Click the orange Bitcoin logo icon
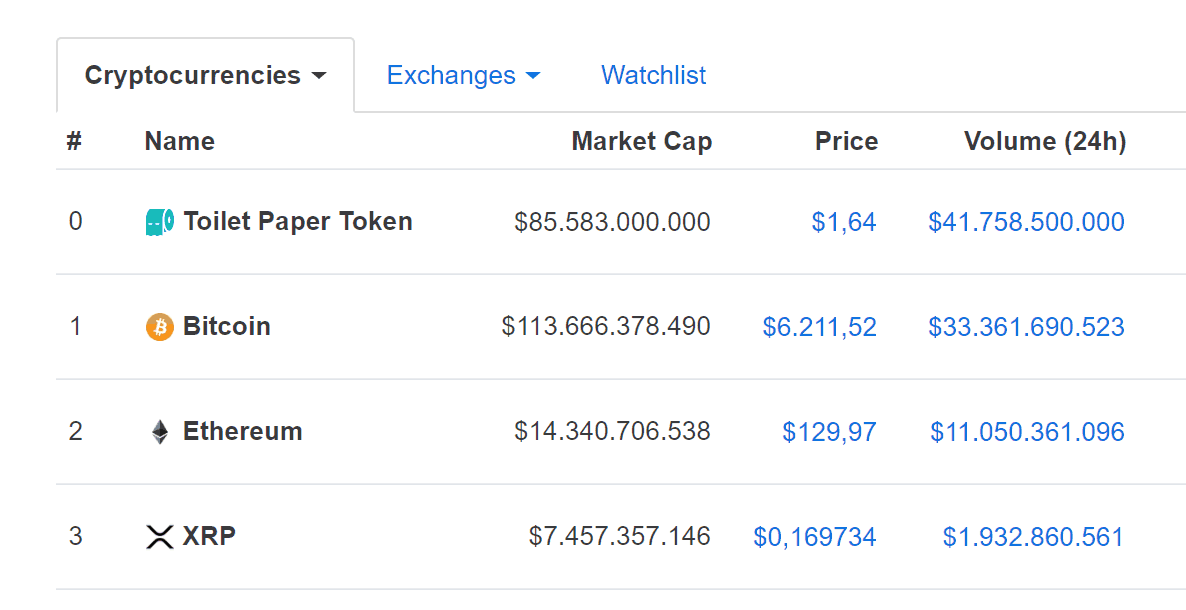 (160, 327)
